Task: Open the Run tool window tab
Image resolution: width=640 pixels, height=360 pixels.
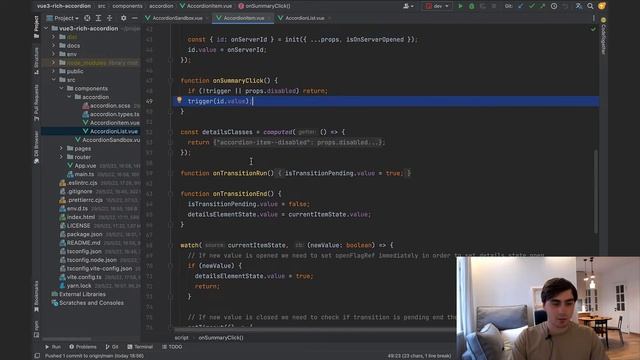Action: 53,347
